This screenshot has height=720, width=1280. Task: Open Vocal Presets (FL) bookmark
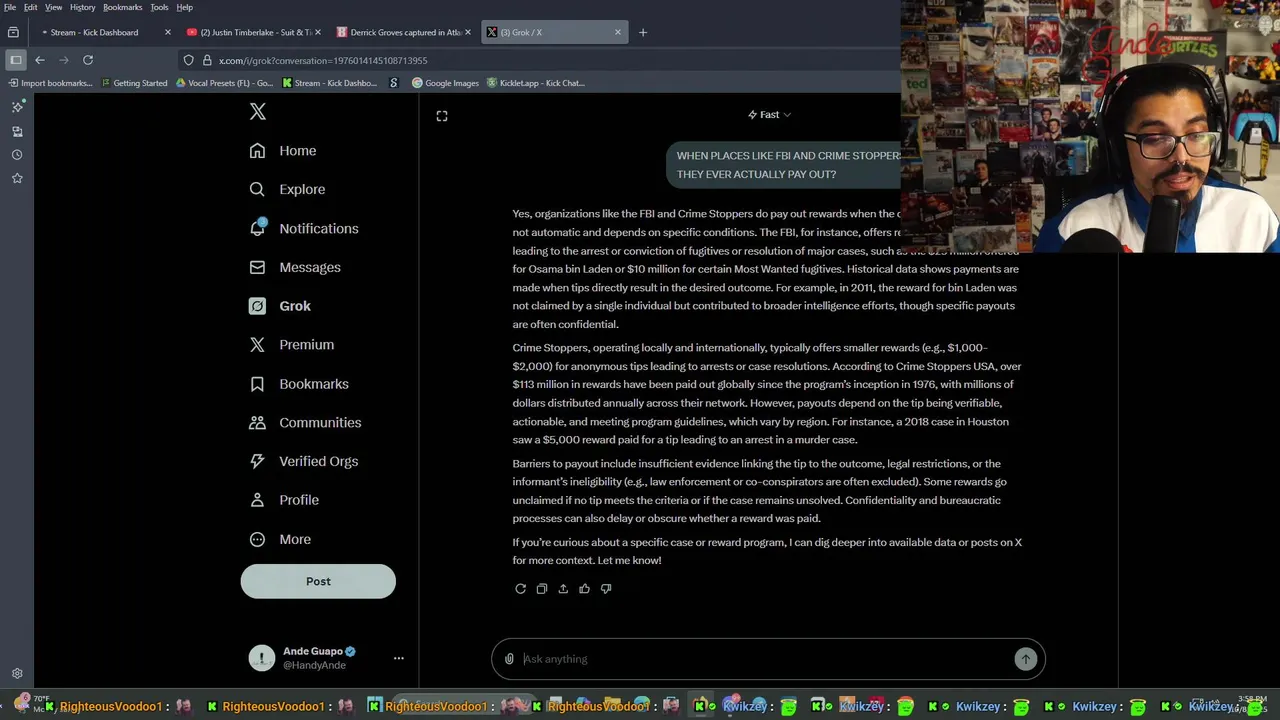(224, 83)
